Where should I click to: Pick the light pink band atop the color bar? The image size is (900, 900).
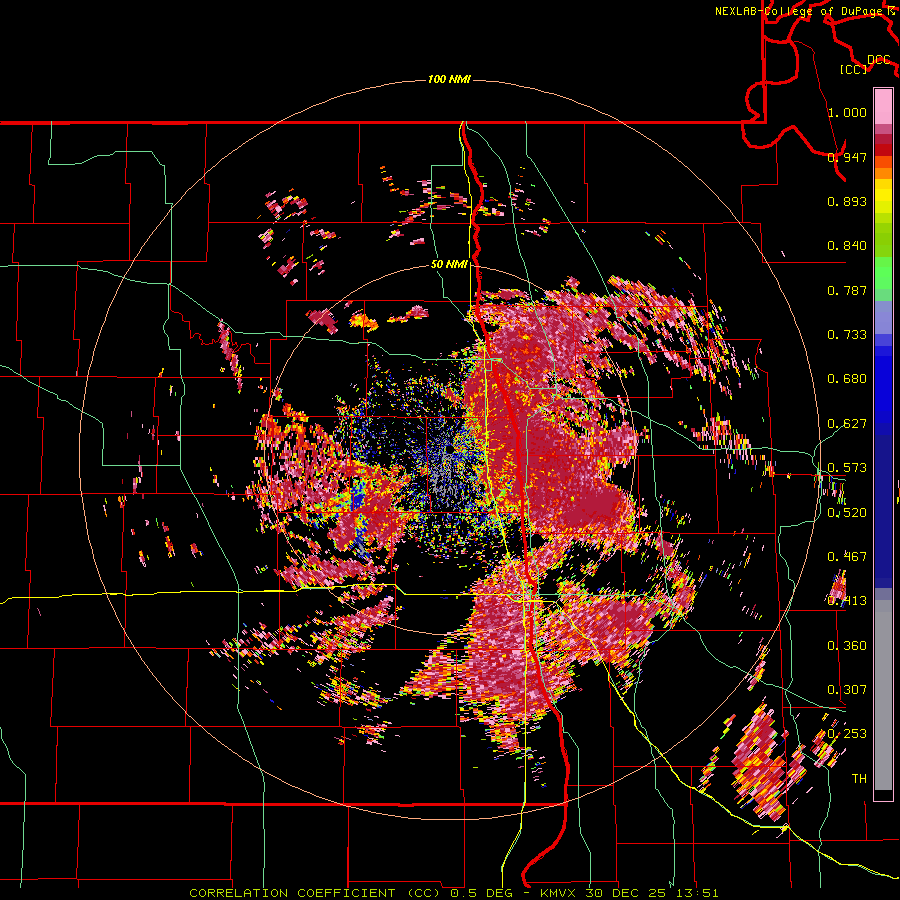[x=883, y=106]
